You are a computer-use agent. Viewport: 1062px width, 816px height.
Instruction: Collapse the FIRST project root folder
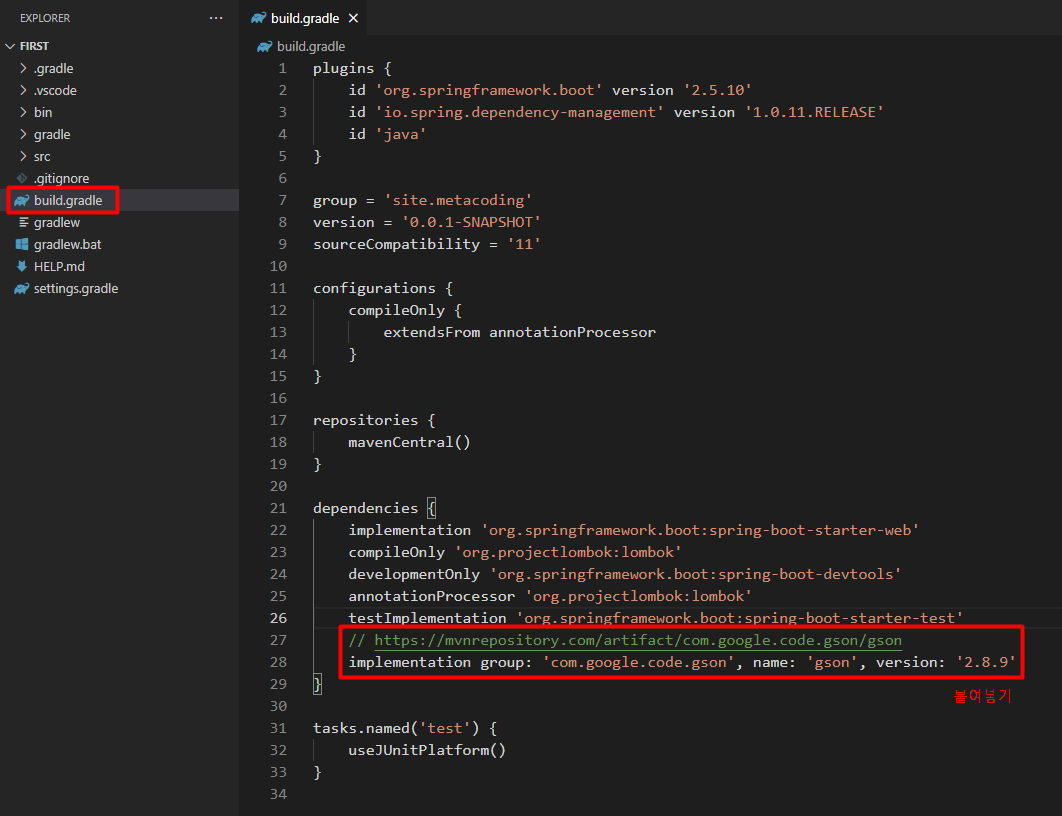tap(10, 46)
